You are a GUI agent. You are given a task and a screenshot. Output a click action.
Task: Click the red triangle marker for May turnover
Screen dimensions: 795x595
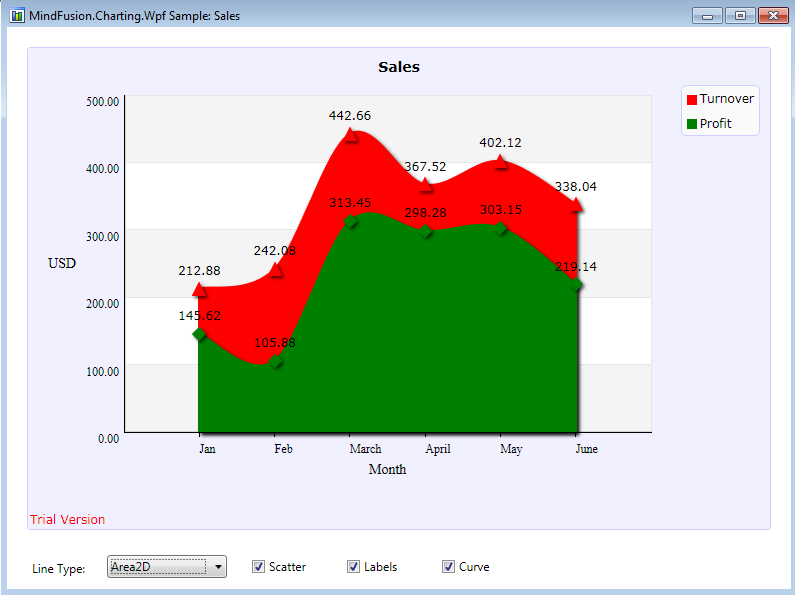click(x=502, y=162)
